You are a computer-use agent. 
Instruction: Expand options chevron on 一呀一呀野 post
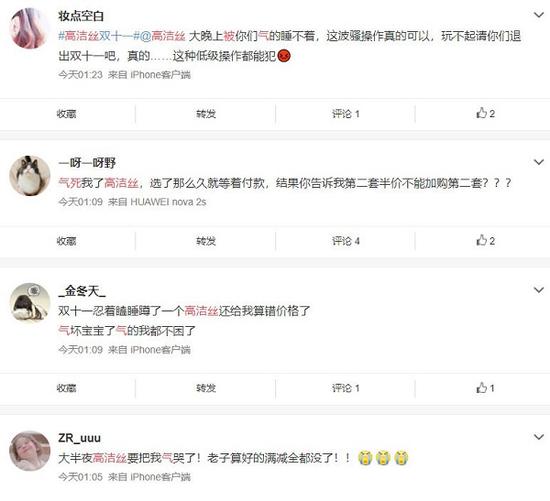pyautogui.click(x=538, y=162)
